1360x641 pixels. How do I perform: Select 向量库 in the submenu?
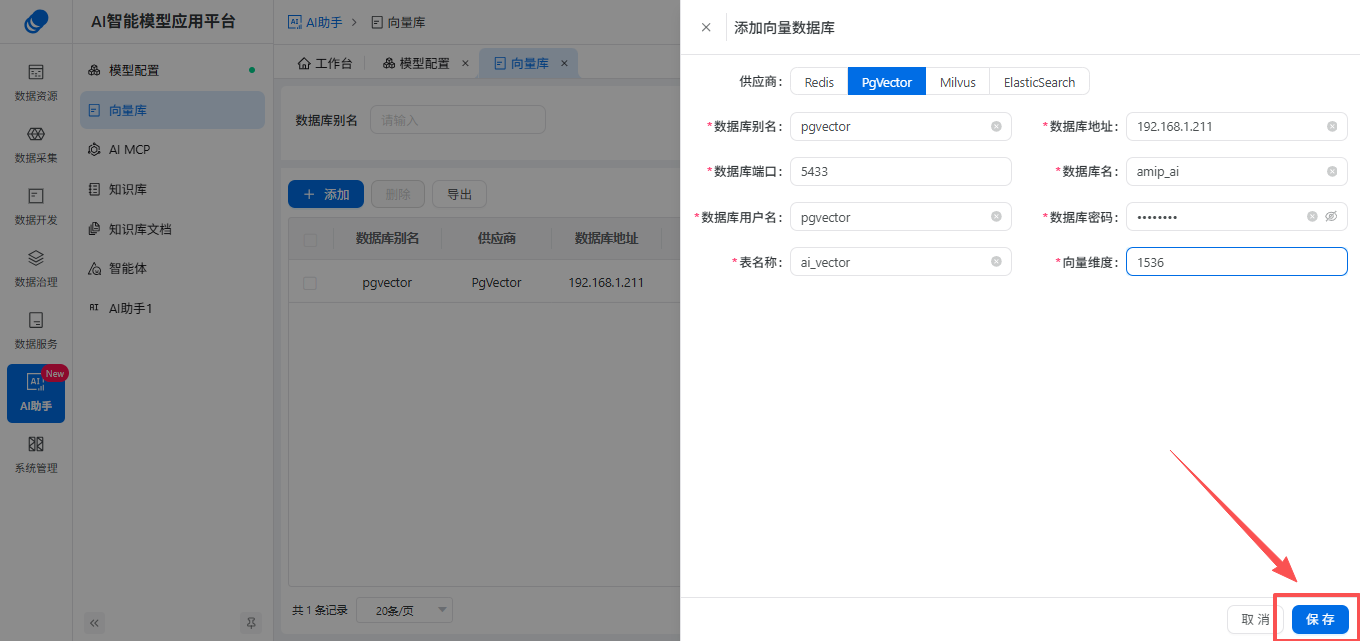(x=172, y=110)
